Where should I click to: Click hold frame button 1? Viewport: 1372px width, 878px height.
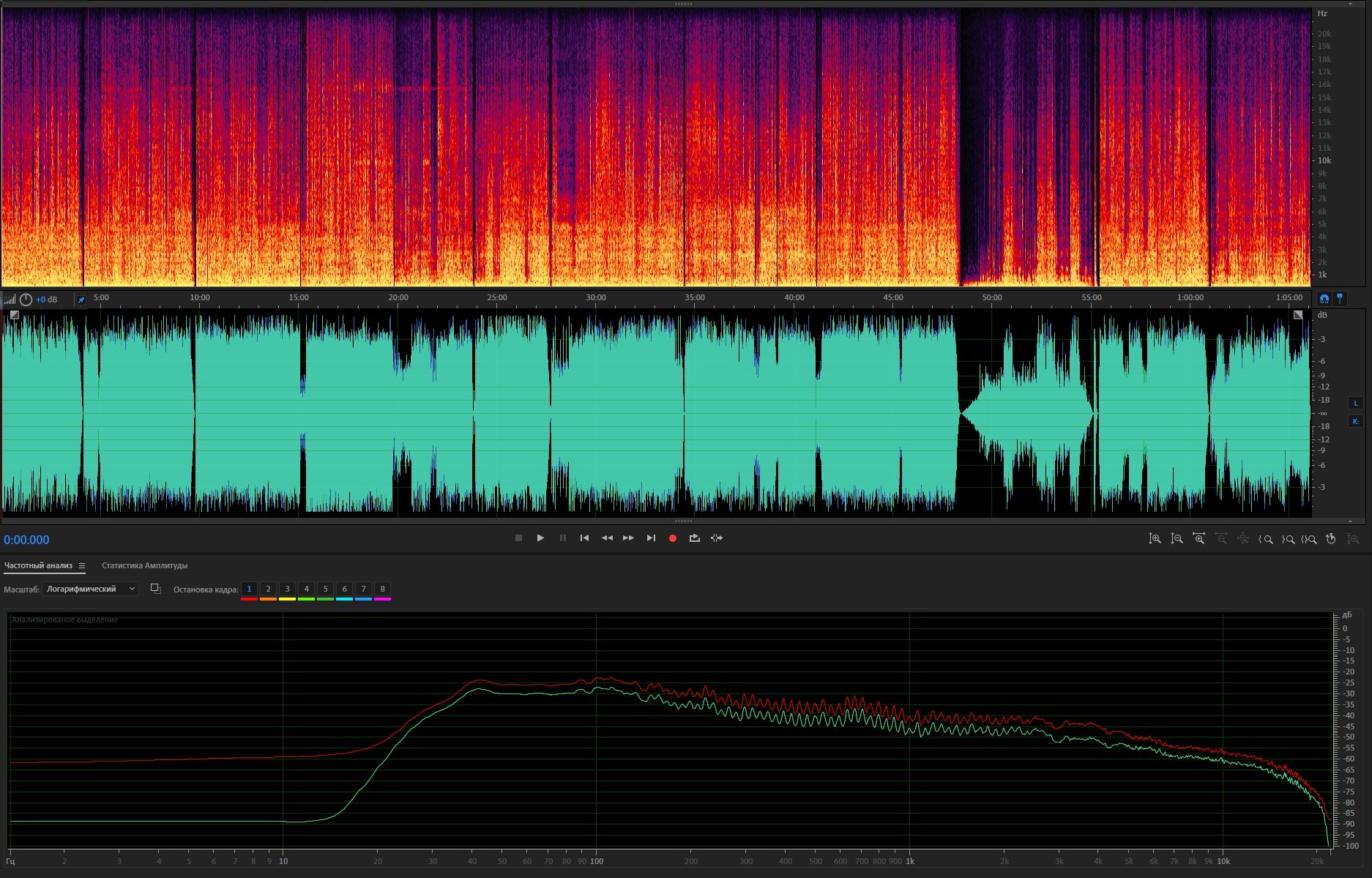tap(249, 589)
